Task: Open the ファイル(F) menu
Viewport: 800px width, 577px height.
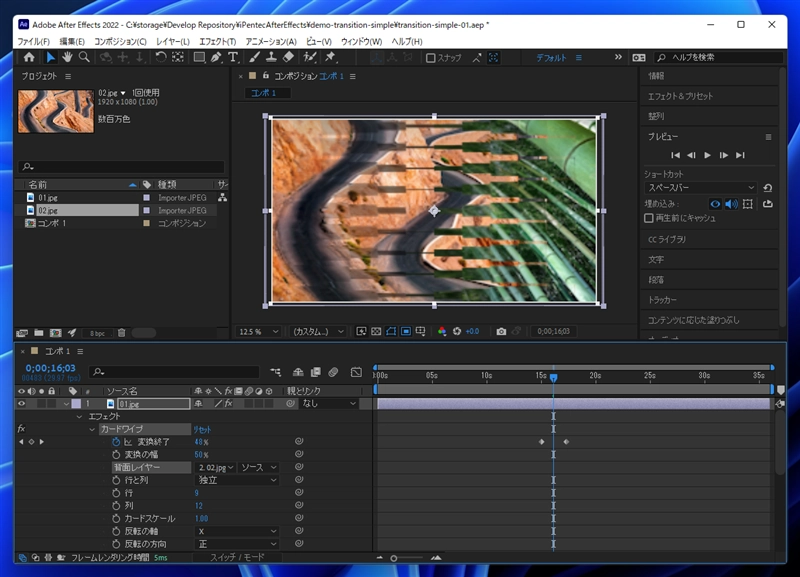Action: click(x=34, y=41)
